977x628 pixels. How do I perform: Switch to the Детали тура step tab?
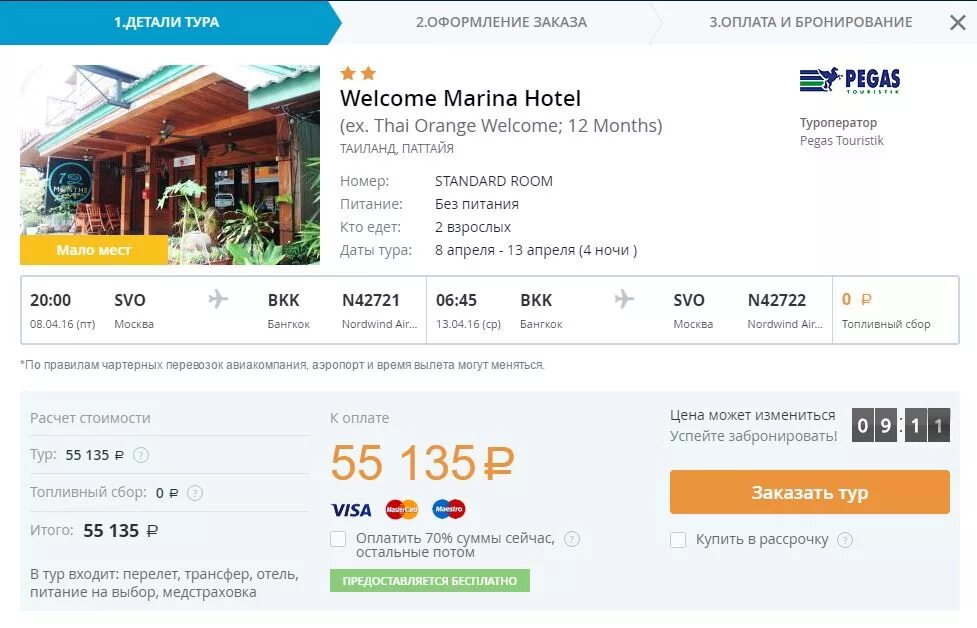click(x=166, y=22)
